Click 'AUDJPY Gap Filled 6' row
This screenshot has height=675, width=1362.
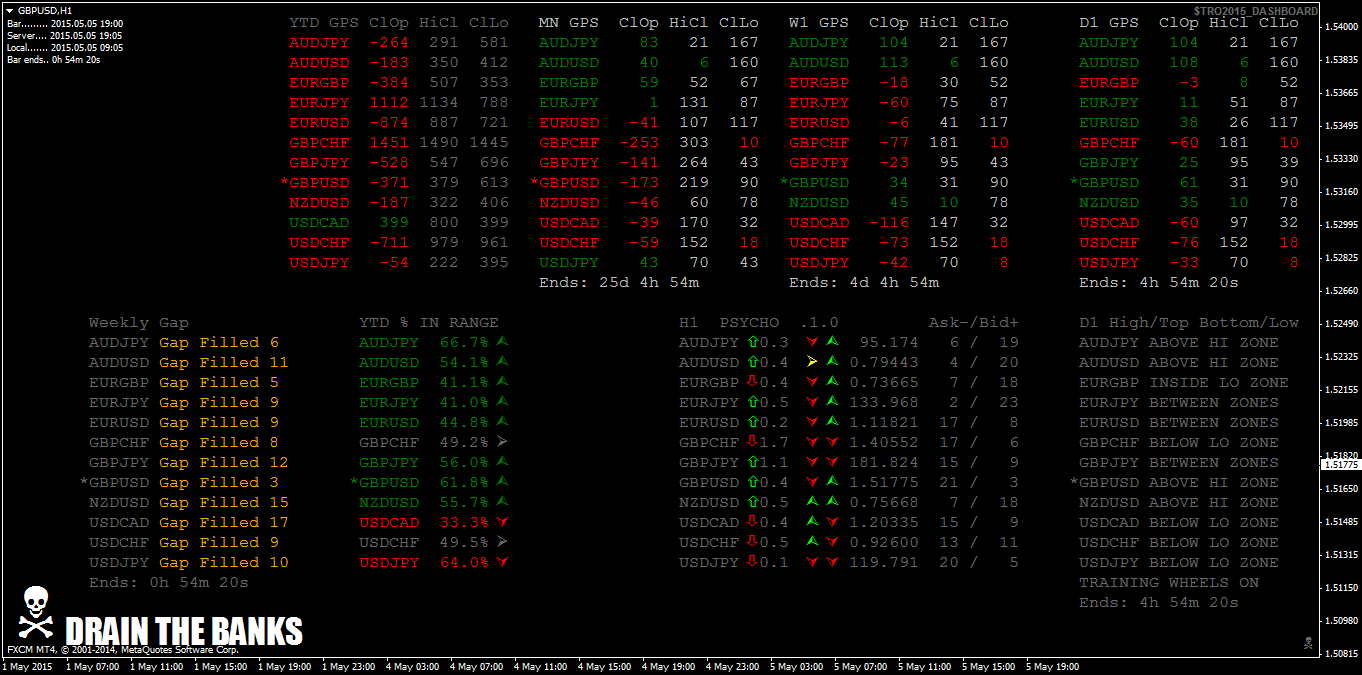point(184,342)
